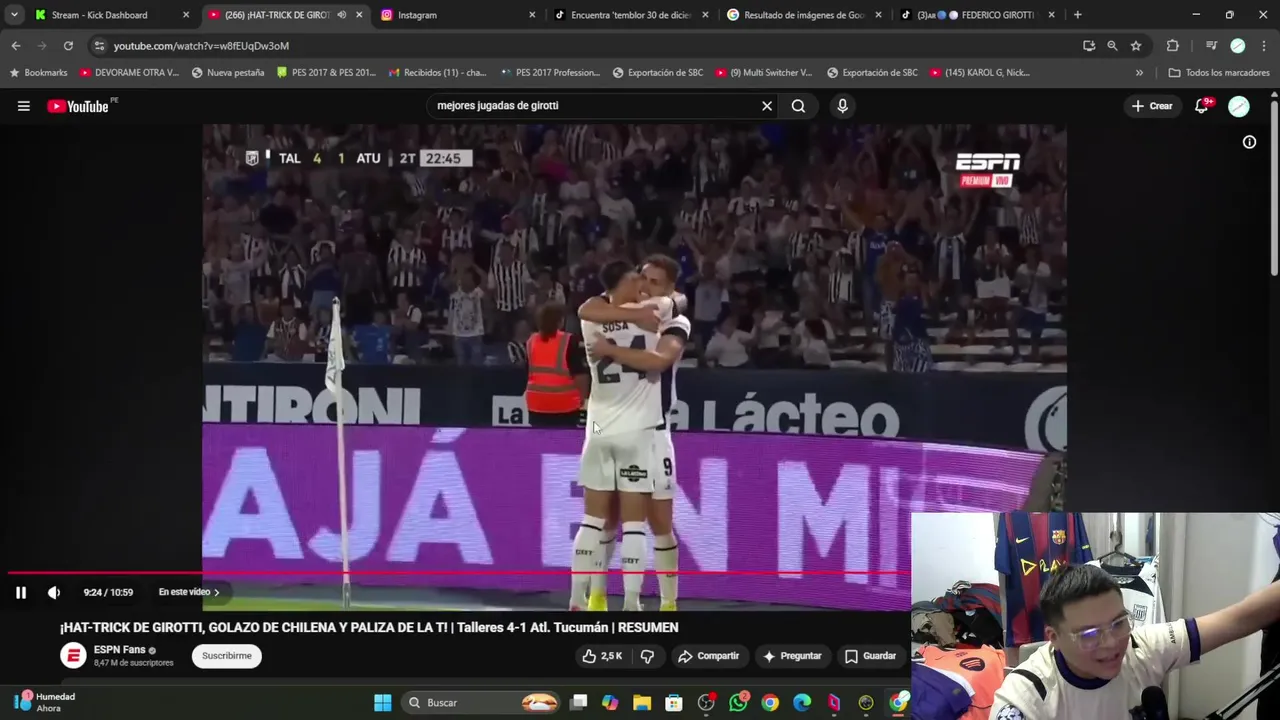Open the YouTube hamburger guide menu

(x=23, y=106)
